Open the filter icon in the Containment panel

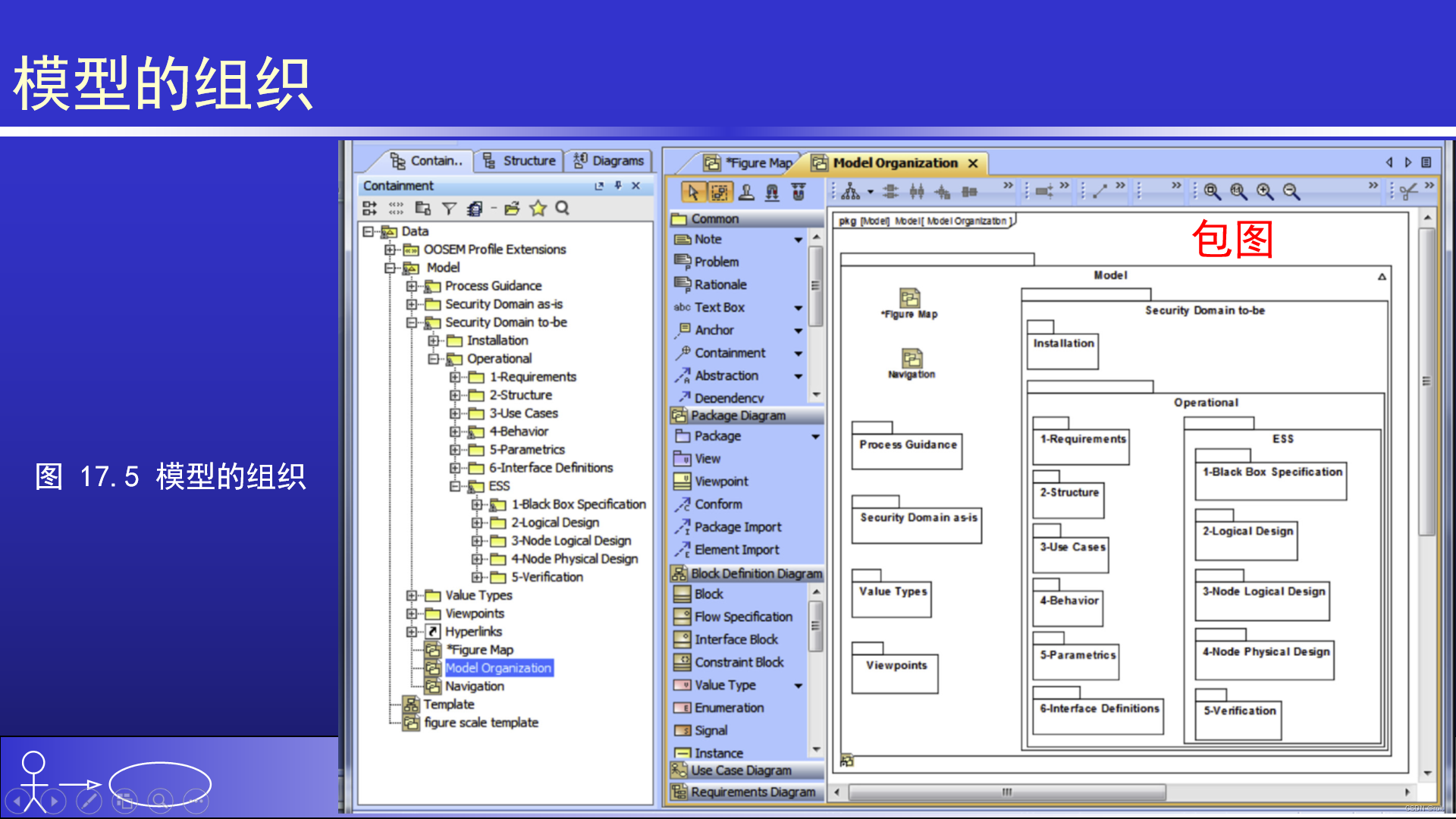click(450, 209)
